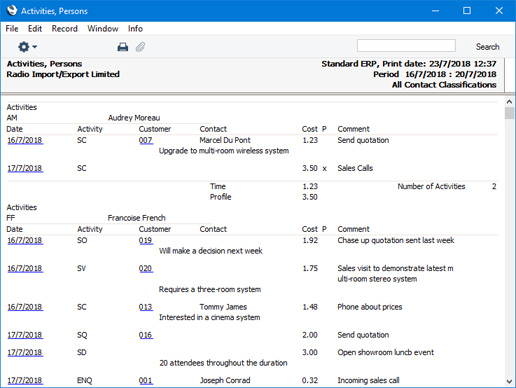The height and width of the screenshot is (388, 516).
Task: Open the 17/7/2018 SD activity date
Action: pos(25,352)
